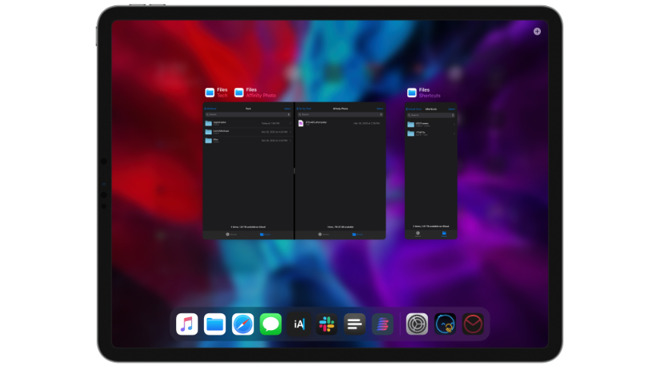Open the document file in Affinity Photo window

(x=340, y=123)
